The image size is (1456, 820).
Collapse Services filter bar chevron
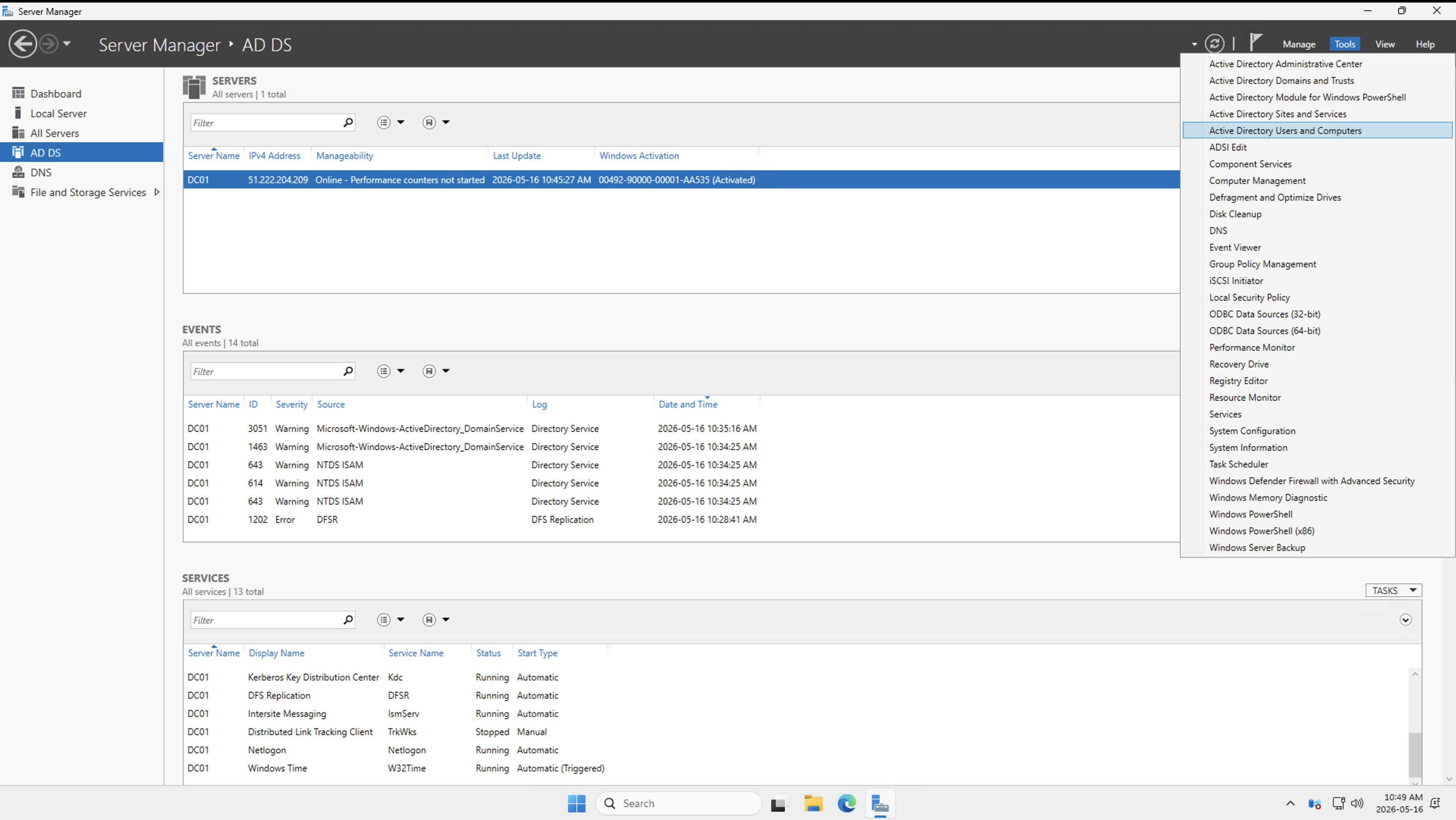1406,620
